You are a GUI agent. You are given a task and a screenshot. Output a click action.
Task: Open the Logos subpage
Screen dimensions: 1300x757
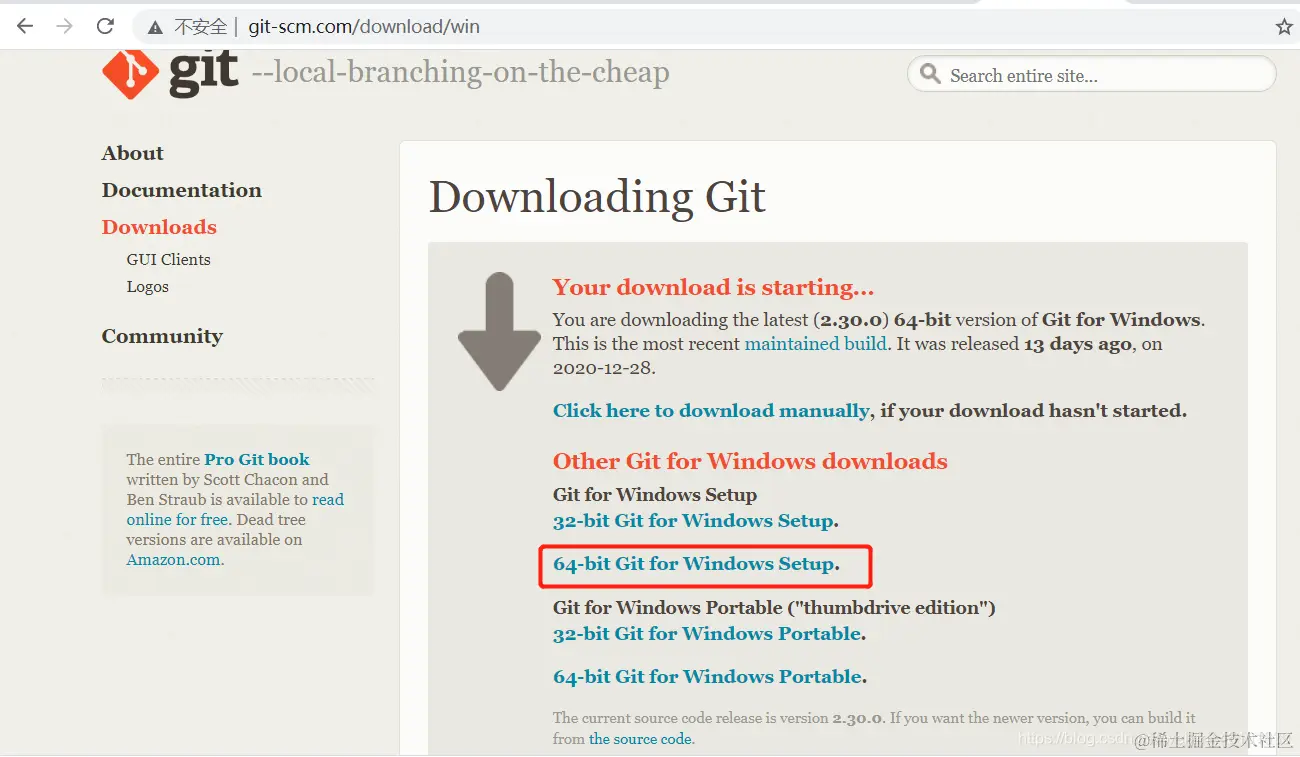[x=147, y=286]
